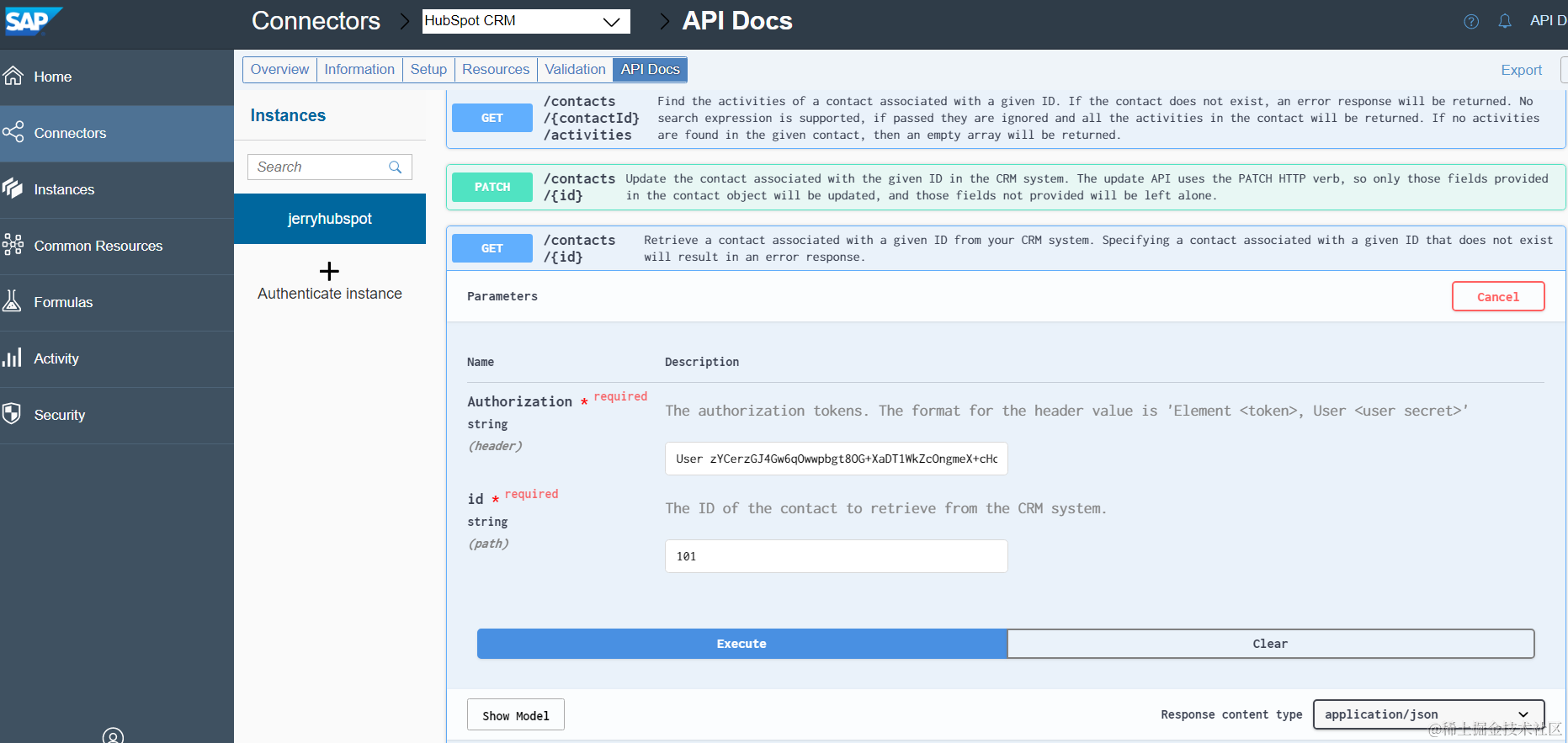1568x743 pixels.
Task: Select the jerryhubspot instance
Action: click(x=330, y=219)
